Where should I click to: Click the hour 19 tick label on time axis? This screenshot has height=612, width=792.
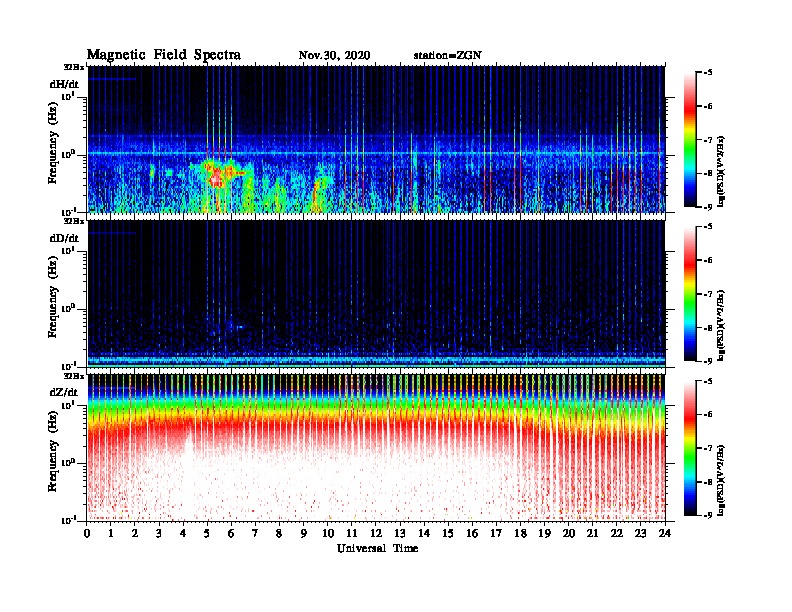coord(544,533)
